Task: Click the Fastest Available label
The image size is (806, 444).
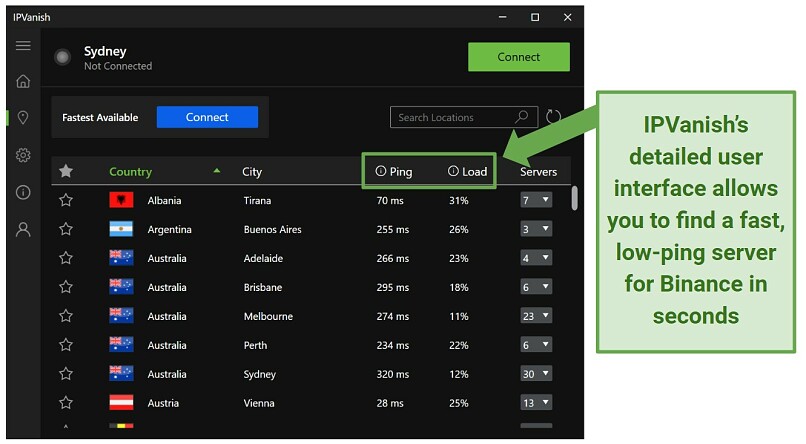Action: coord(100,117)
